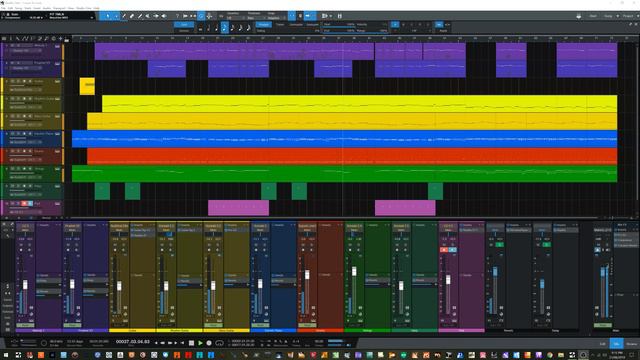Click the green Play button

[200, 343]
